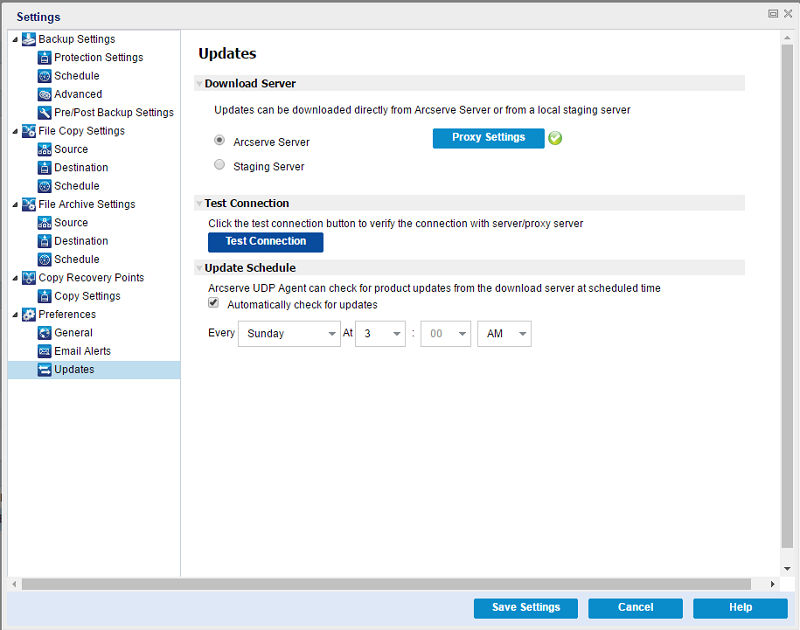Viewport: 800px width, 630px height.
Task: Click the Backup Settings icon
Action: (x=29, y=39)
